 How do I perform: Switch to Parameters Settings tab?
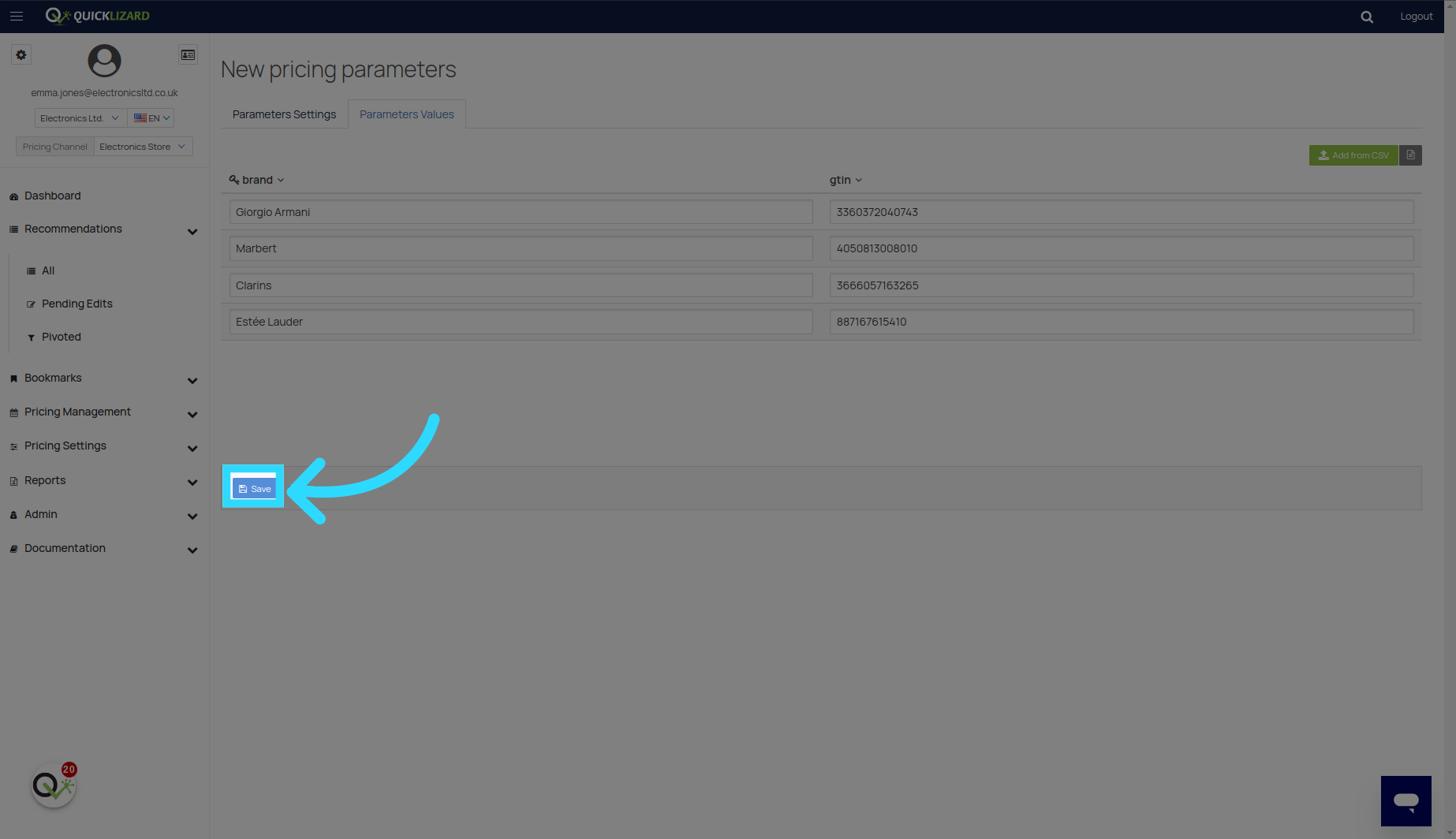(x=284, y=114)
